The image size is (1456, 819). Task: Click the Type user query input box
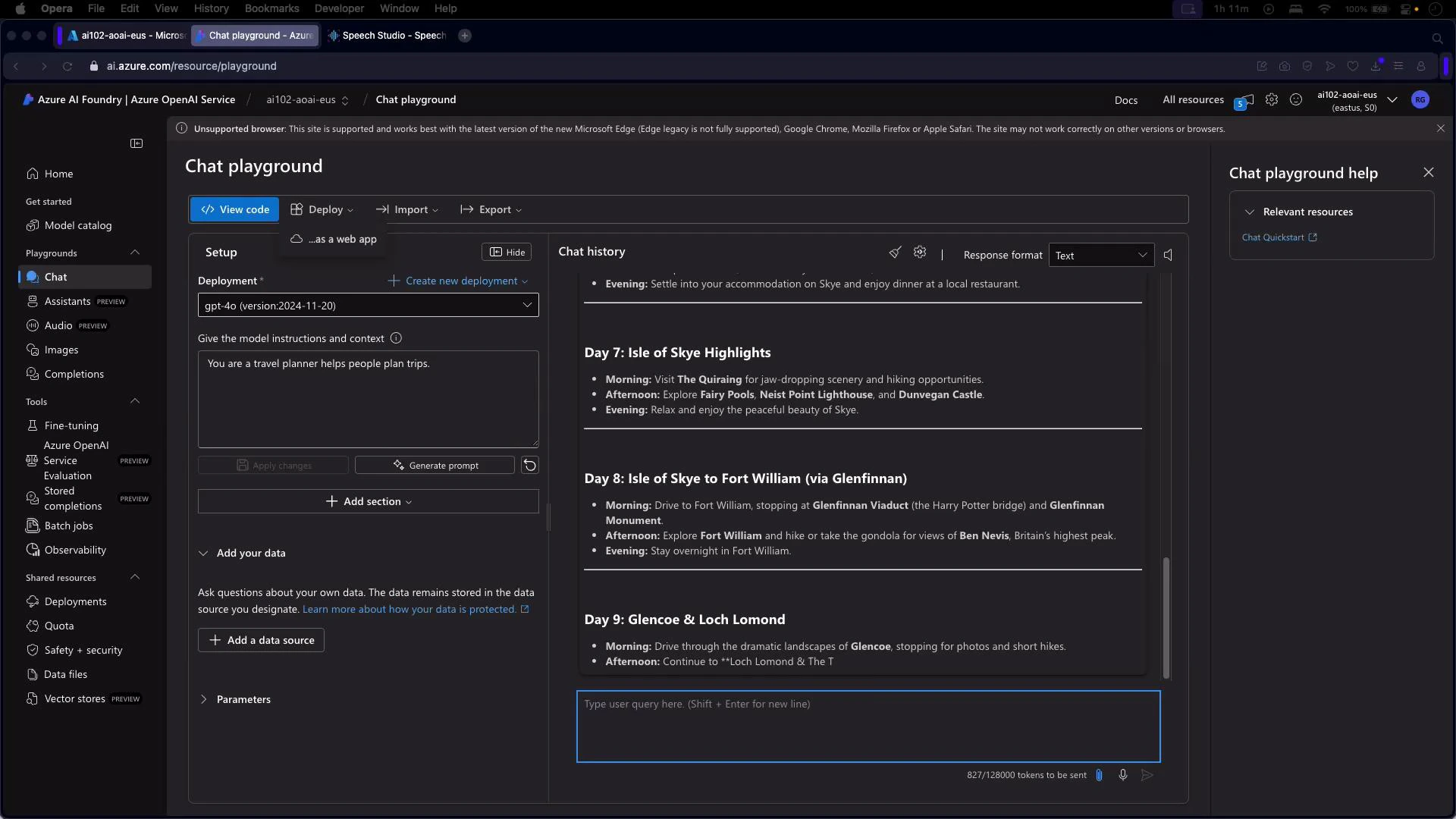[x=868, y=726]
